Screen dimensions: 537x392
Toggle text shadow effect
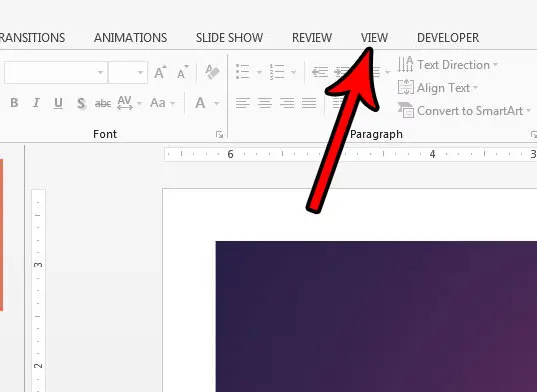click(x=81, y=103)
